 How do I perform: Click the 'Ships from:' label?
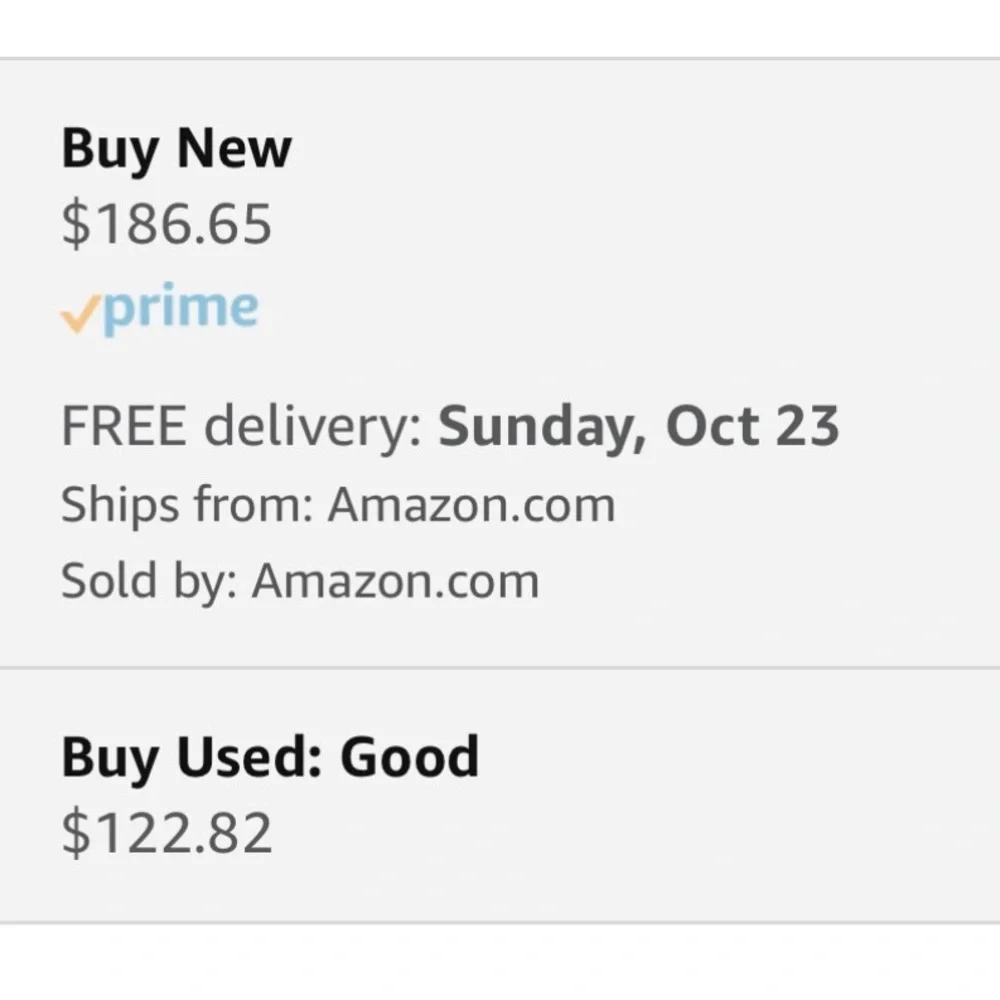[x=187, y=504]
